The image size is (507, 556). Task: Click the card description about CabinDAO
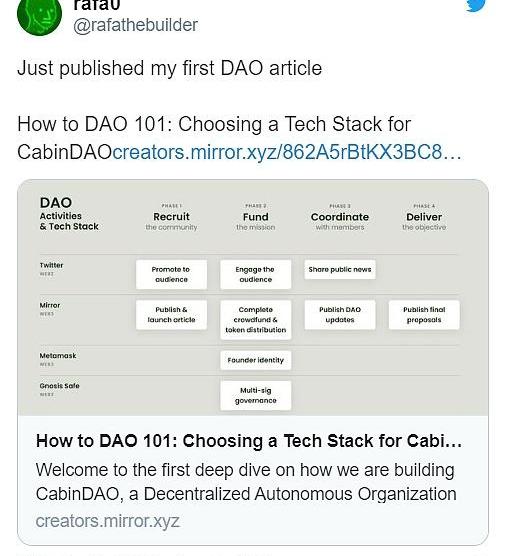click(x=246, y=482)
